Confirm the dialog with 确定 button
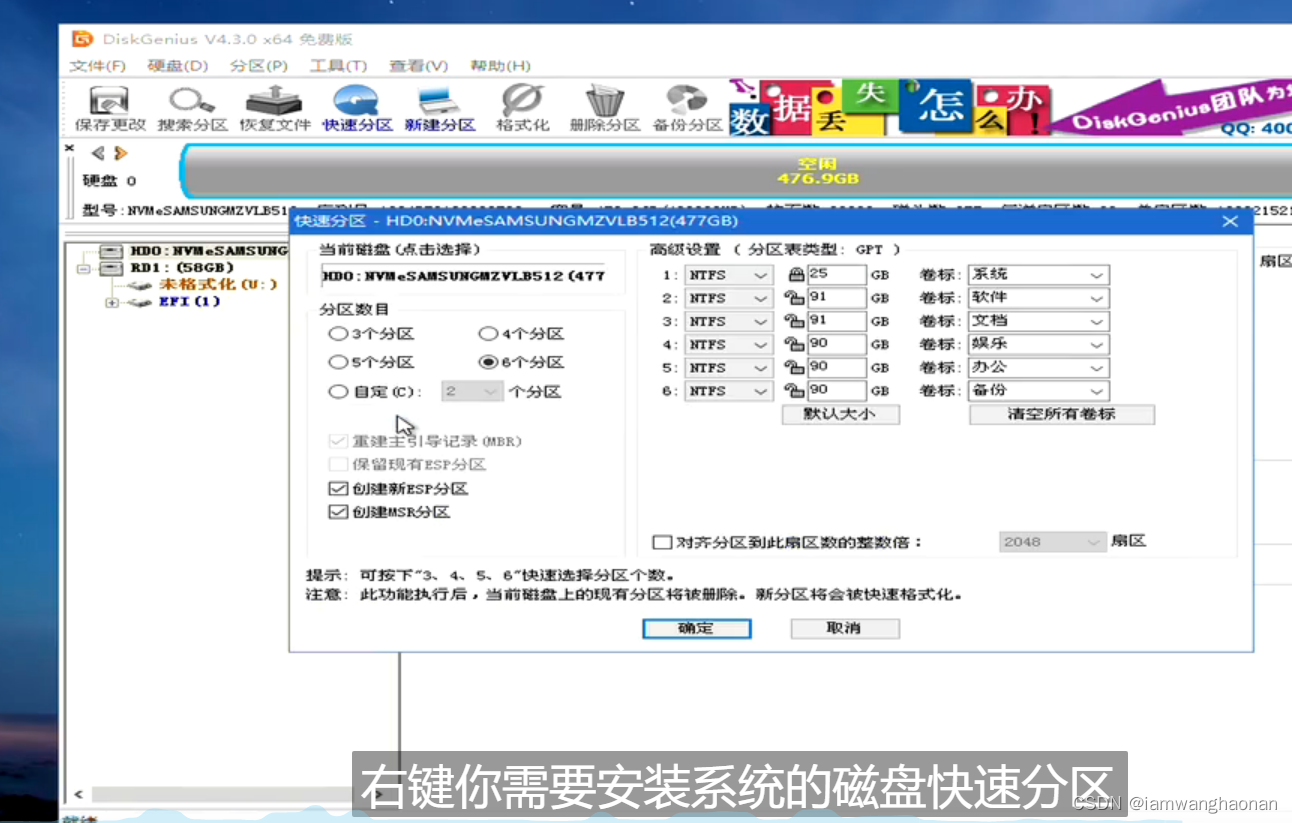 tap(696, 628)
